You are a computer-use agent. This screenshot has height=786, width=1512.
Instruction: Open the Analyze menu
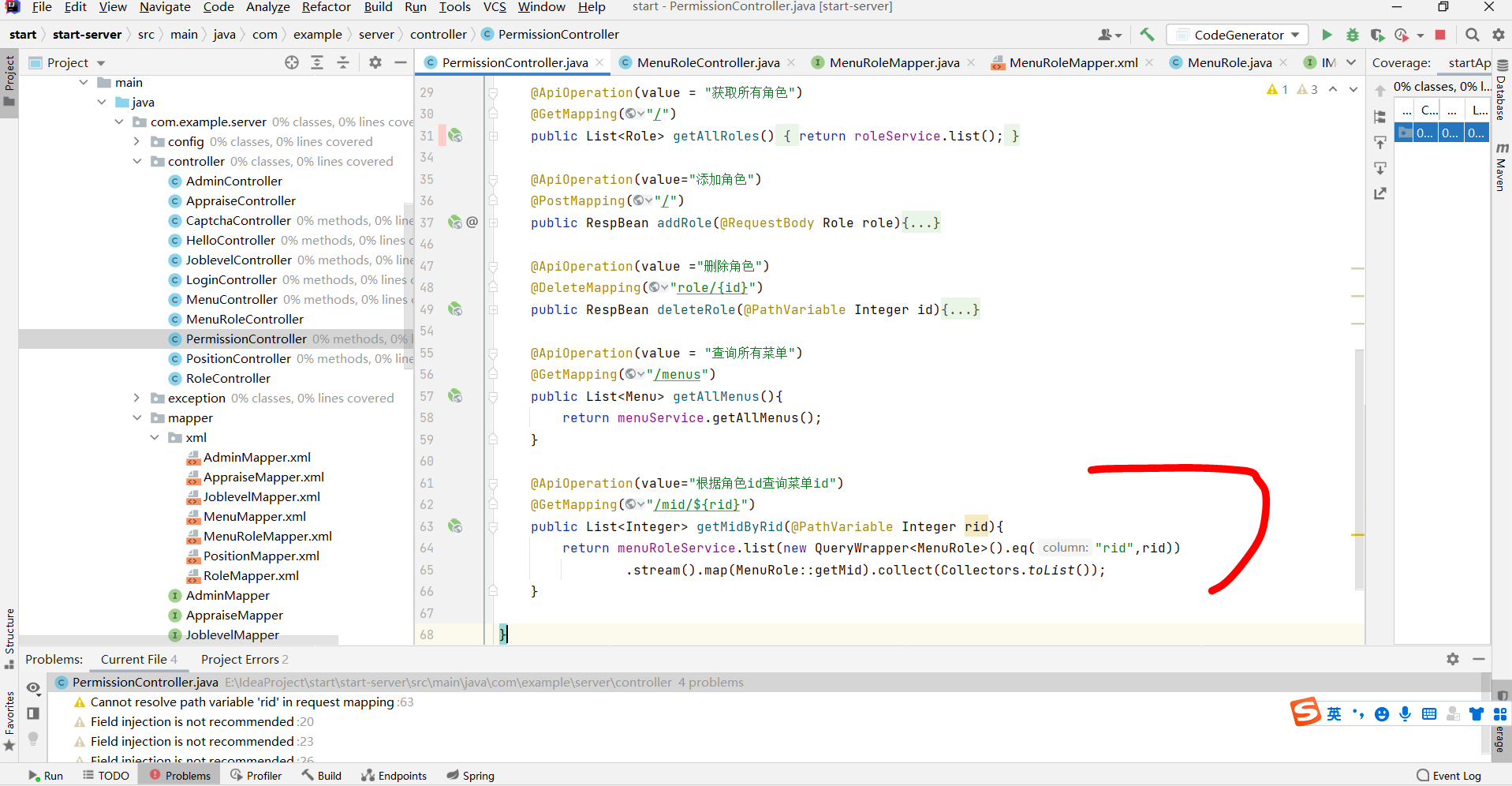(268, 7)
